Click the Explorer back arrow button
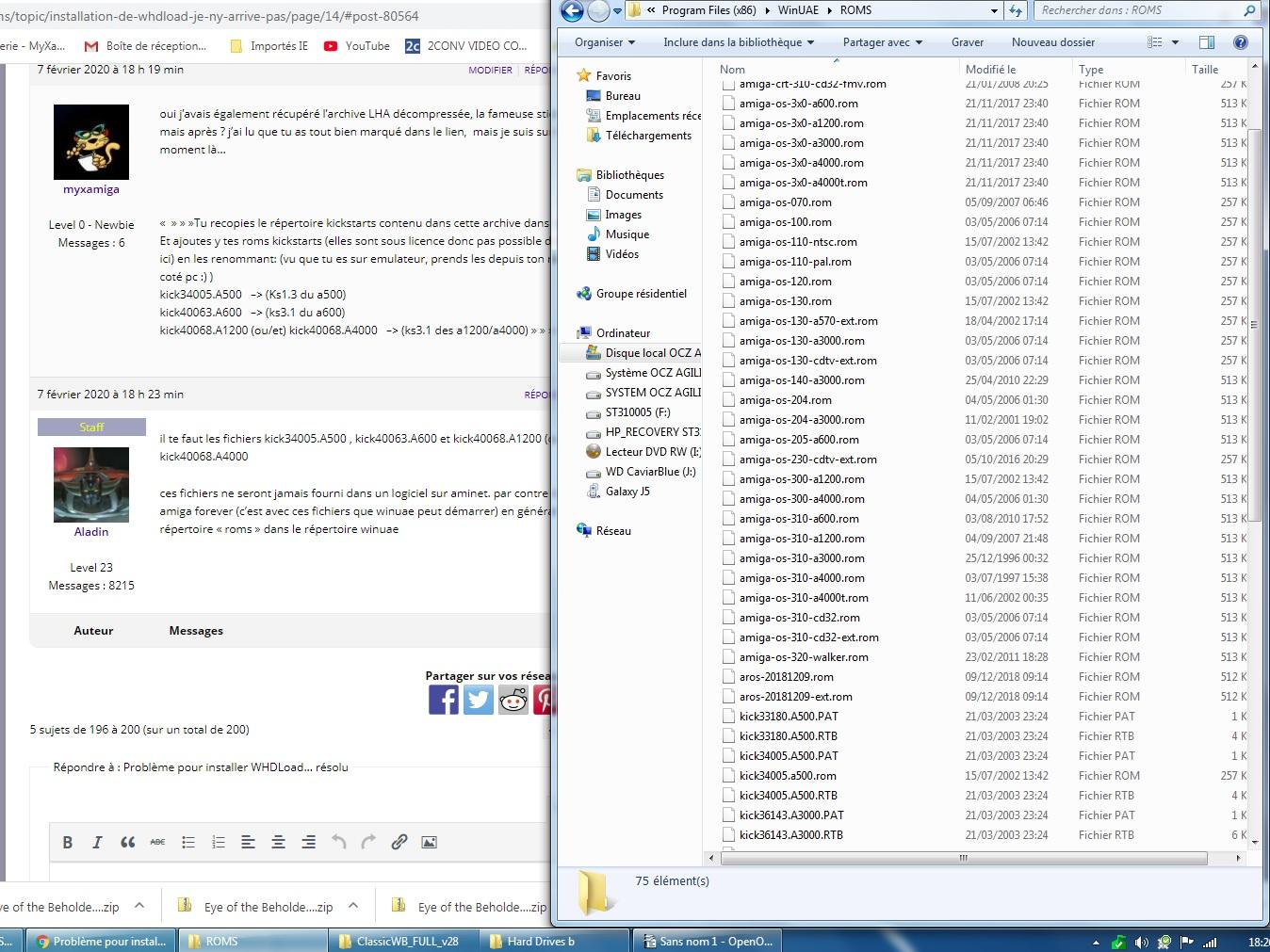 pyautogui.click(x=572, y=10)
